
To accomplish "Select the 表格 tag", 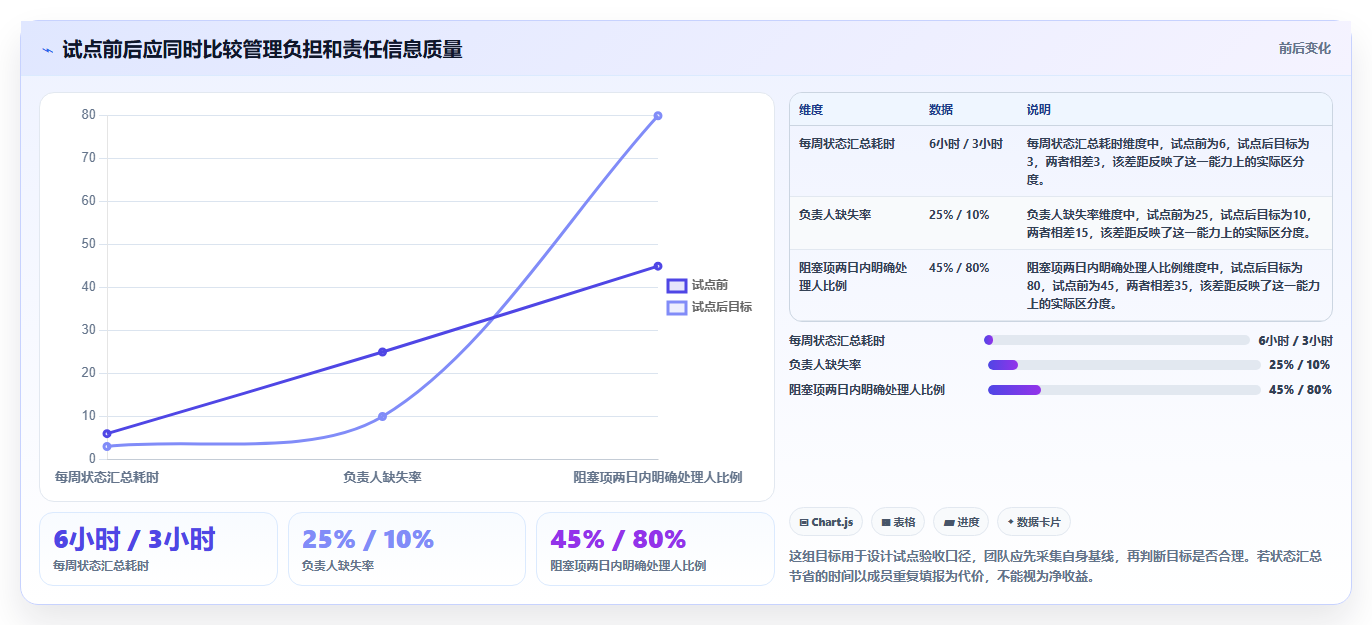I will pos(898,522).
